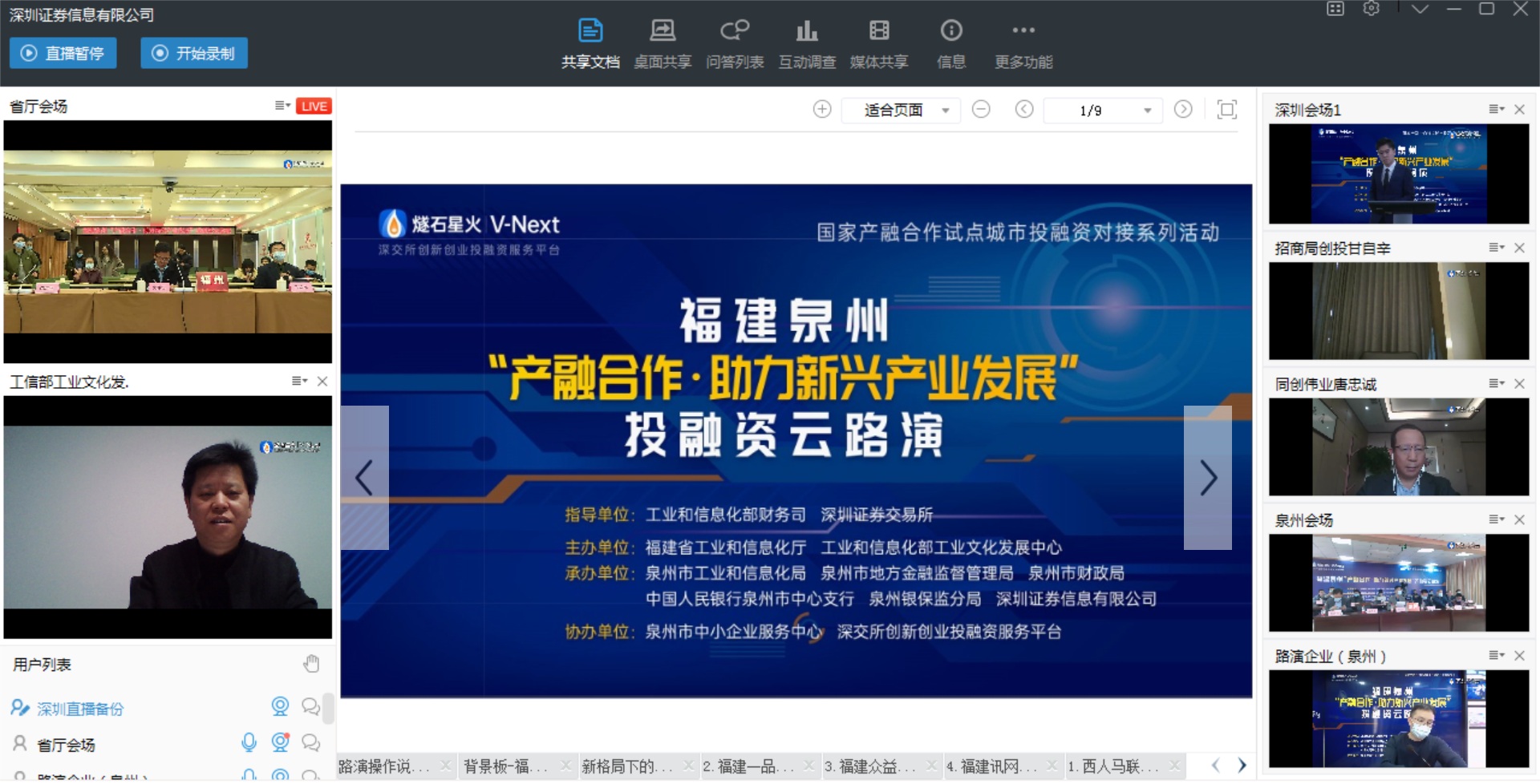This screenshot has height=784, width=1540.
Task: Close the 工信部工业文化发 video window
Action: 322,381
